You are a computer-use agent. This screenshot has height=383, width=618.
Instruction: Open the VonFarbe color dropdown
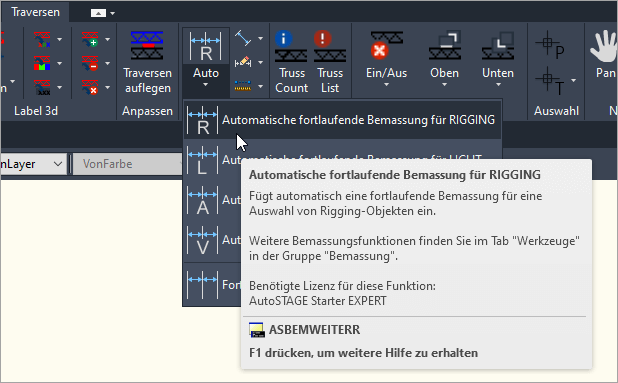tap(128, 164)
